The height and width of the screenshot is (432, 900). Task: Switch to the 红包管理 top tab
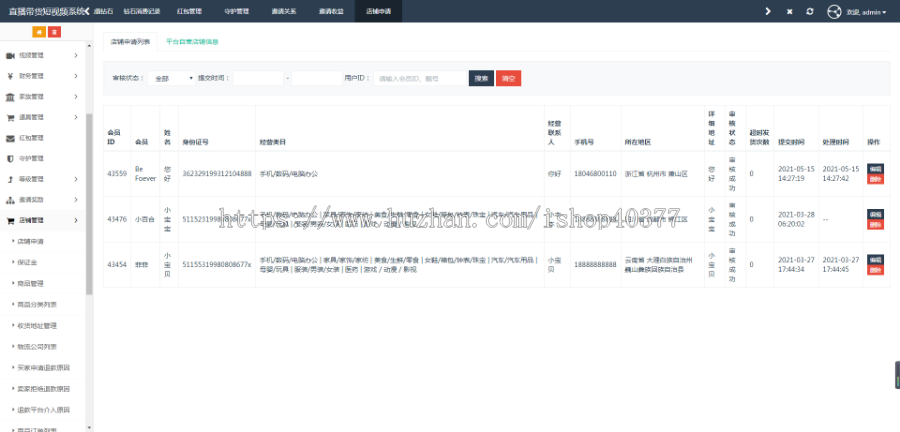coord(189,11)
